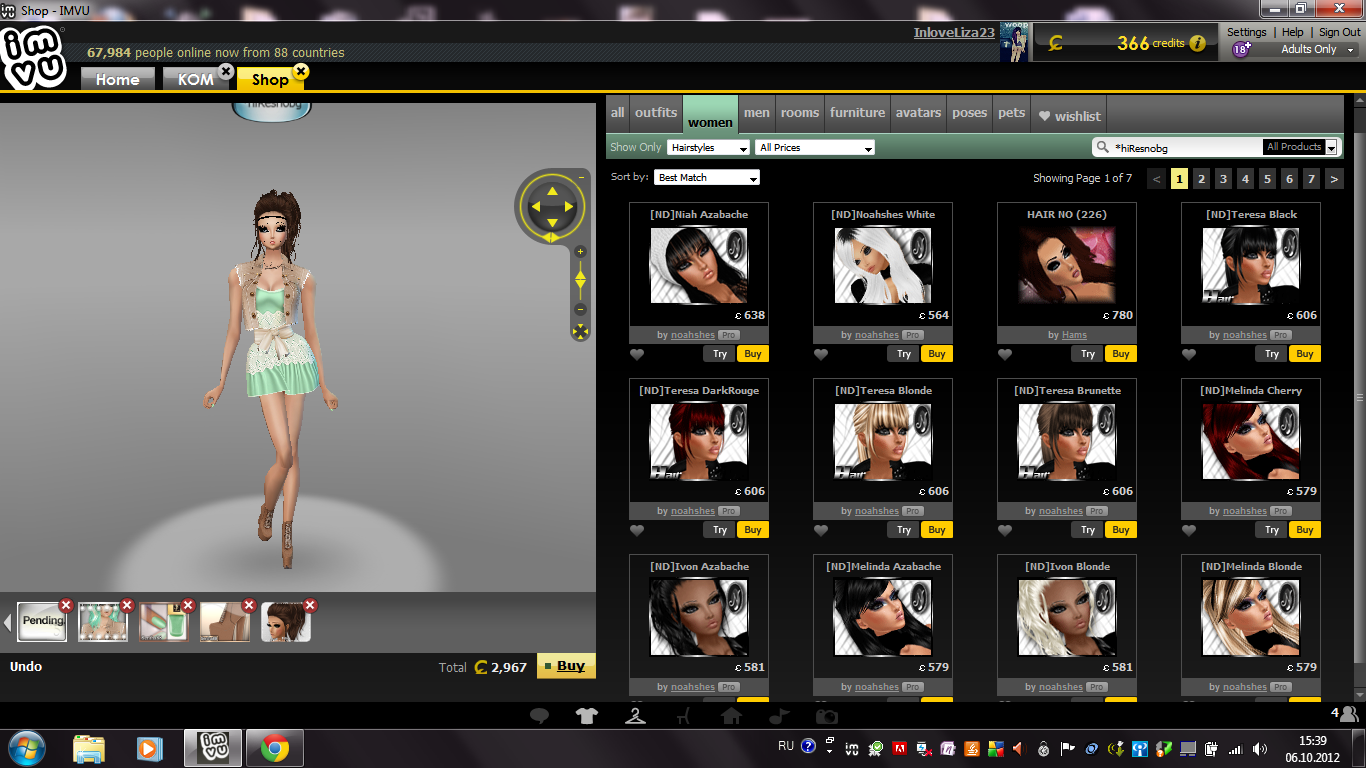Open the file explorer taskbar icon
This screenshot has height=768, width=1366.
pos(89,747)
